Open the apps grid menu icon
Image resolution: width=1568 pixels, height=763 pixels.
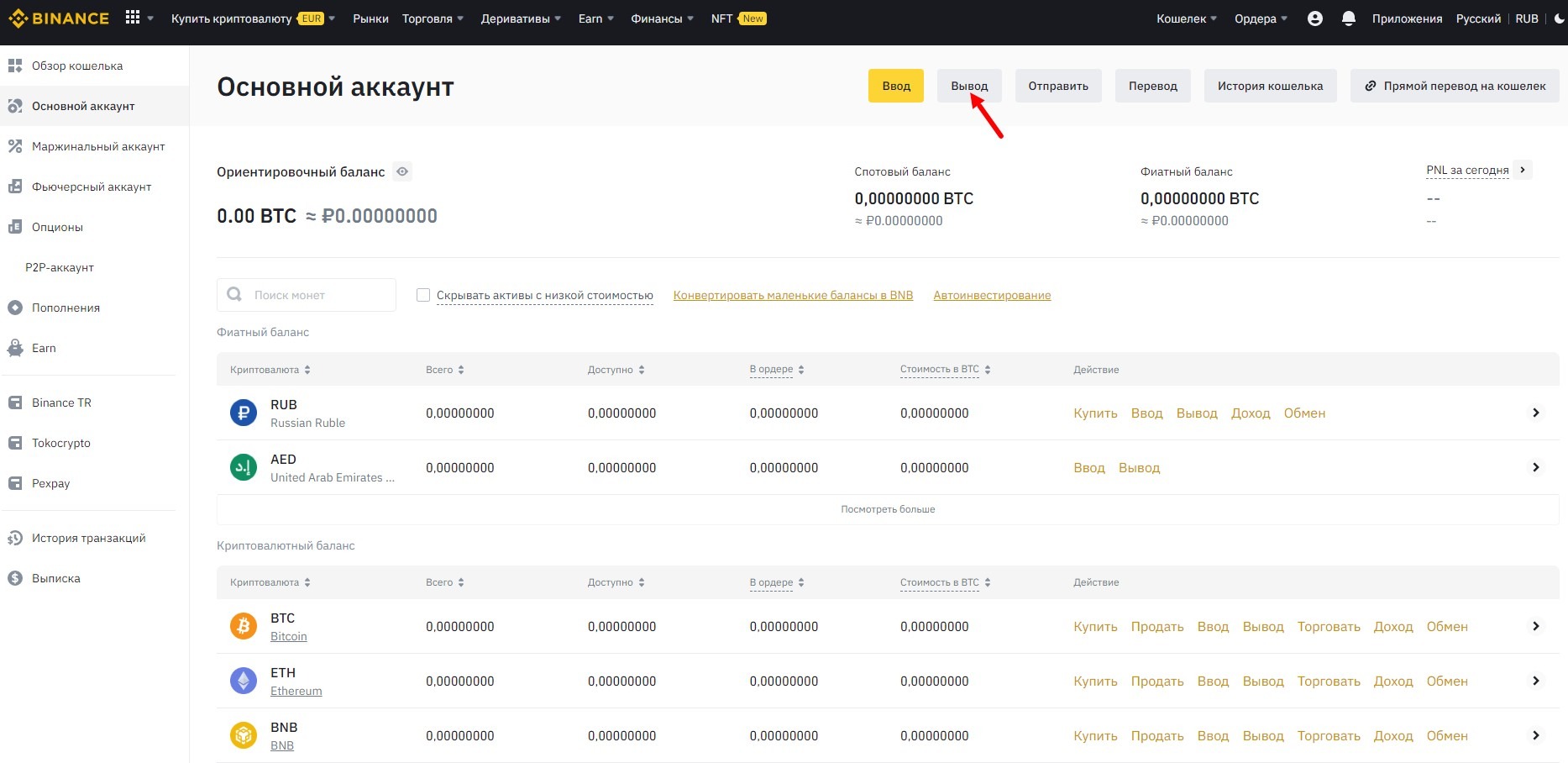[x=133, y=18]
